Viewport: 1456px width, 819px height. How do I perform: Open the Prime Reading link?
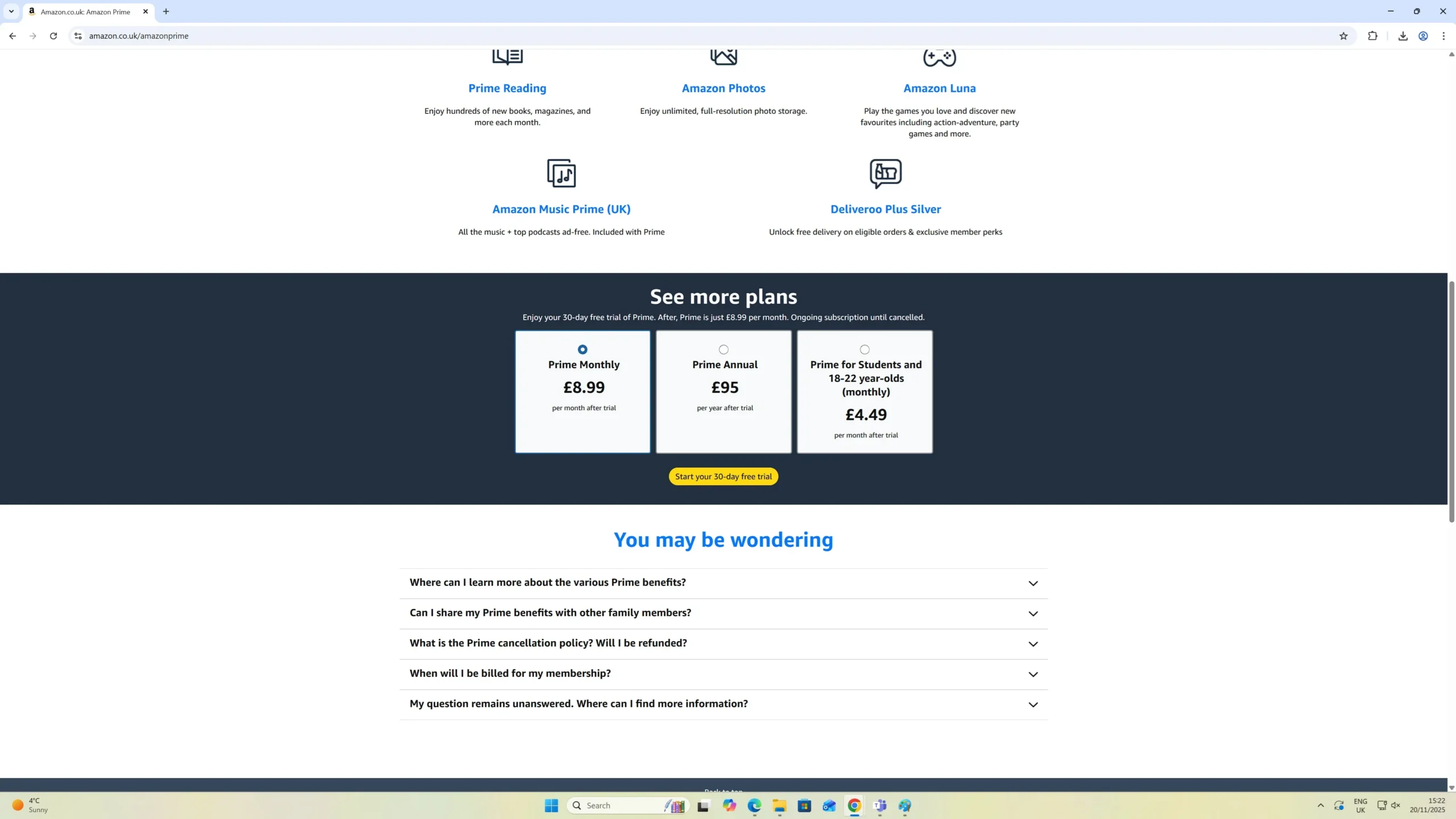click(x=507, y=88)
